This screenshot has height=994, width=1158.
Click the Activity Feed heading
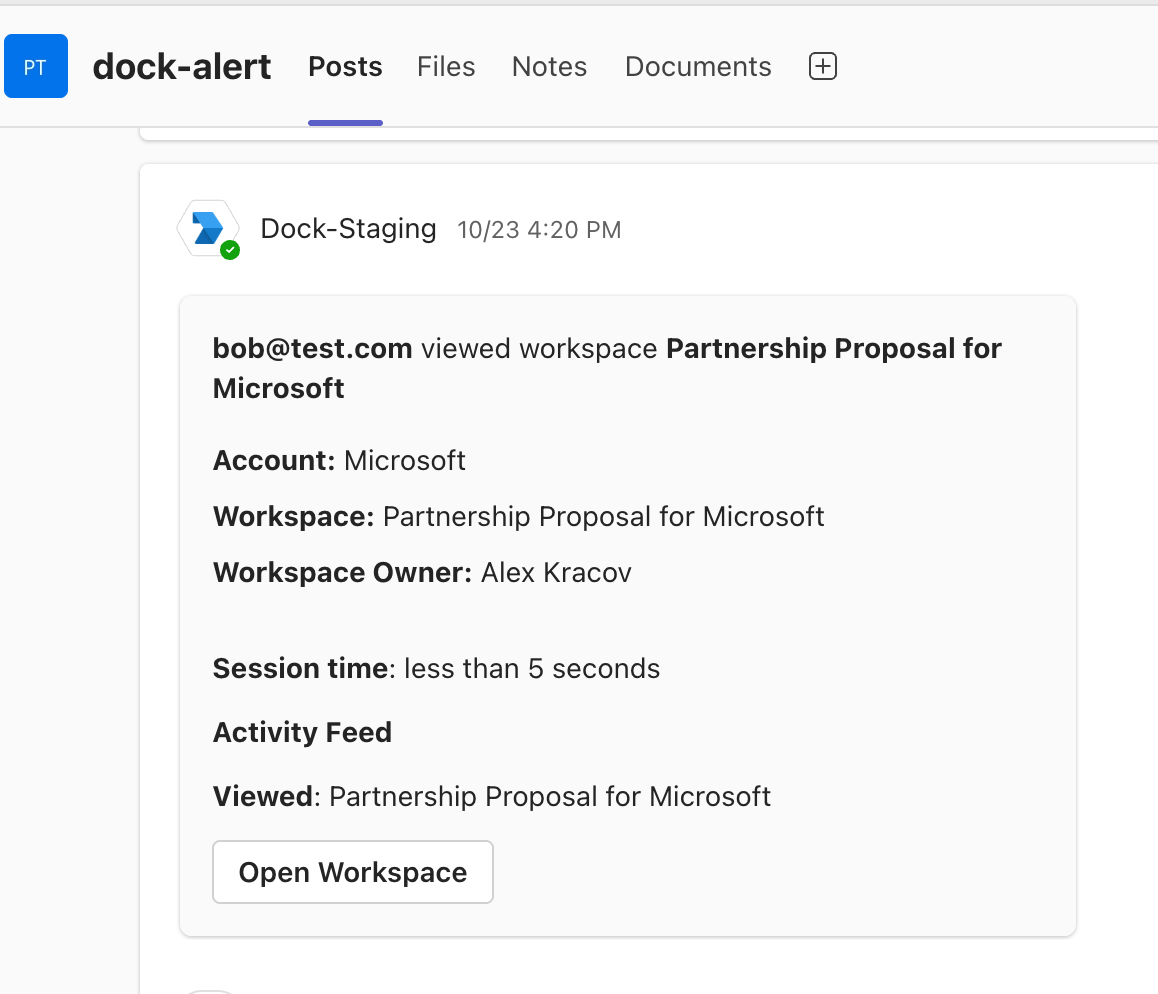click(x=302, y=733)
